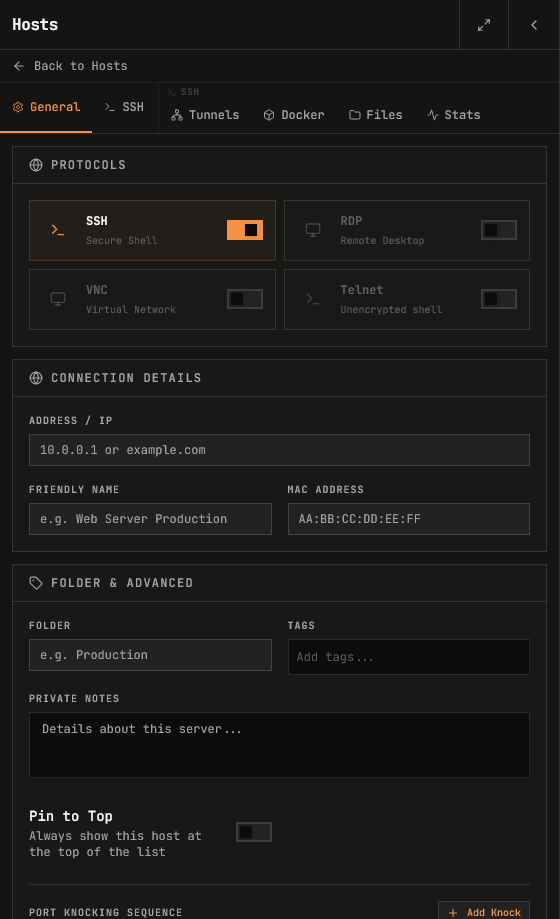Screen dimensions: 560x919
Task: Collapse the Hosts panel with the chevron
Action: coord(534,25)
